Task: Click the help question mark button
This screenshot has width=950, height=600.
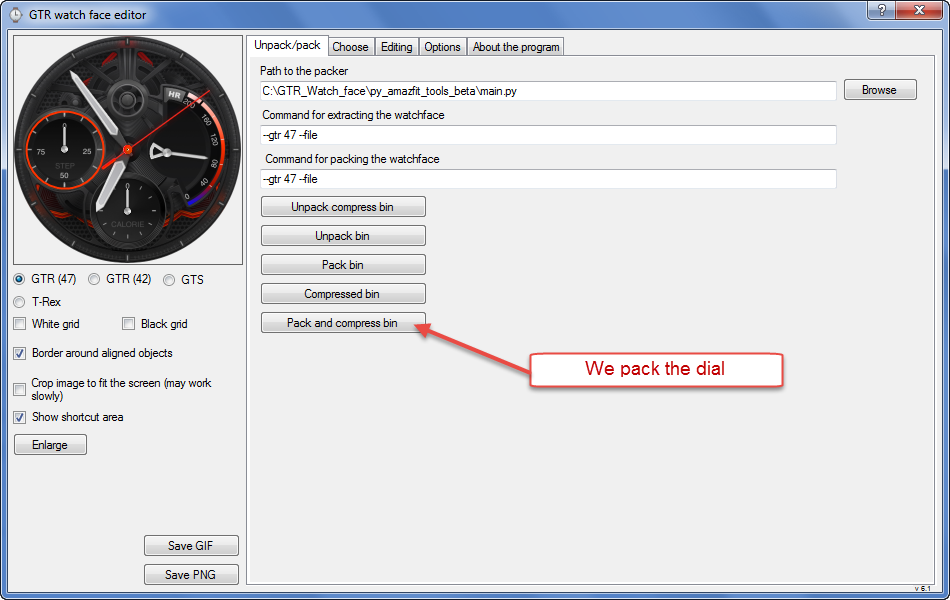Action: tap(882, 10)
